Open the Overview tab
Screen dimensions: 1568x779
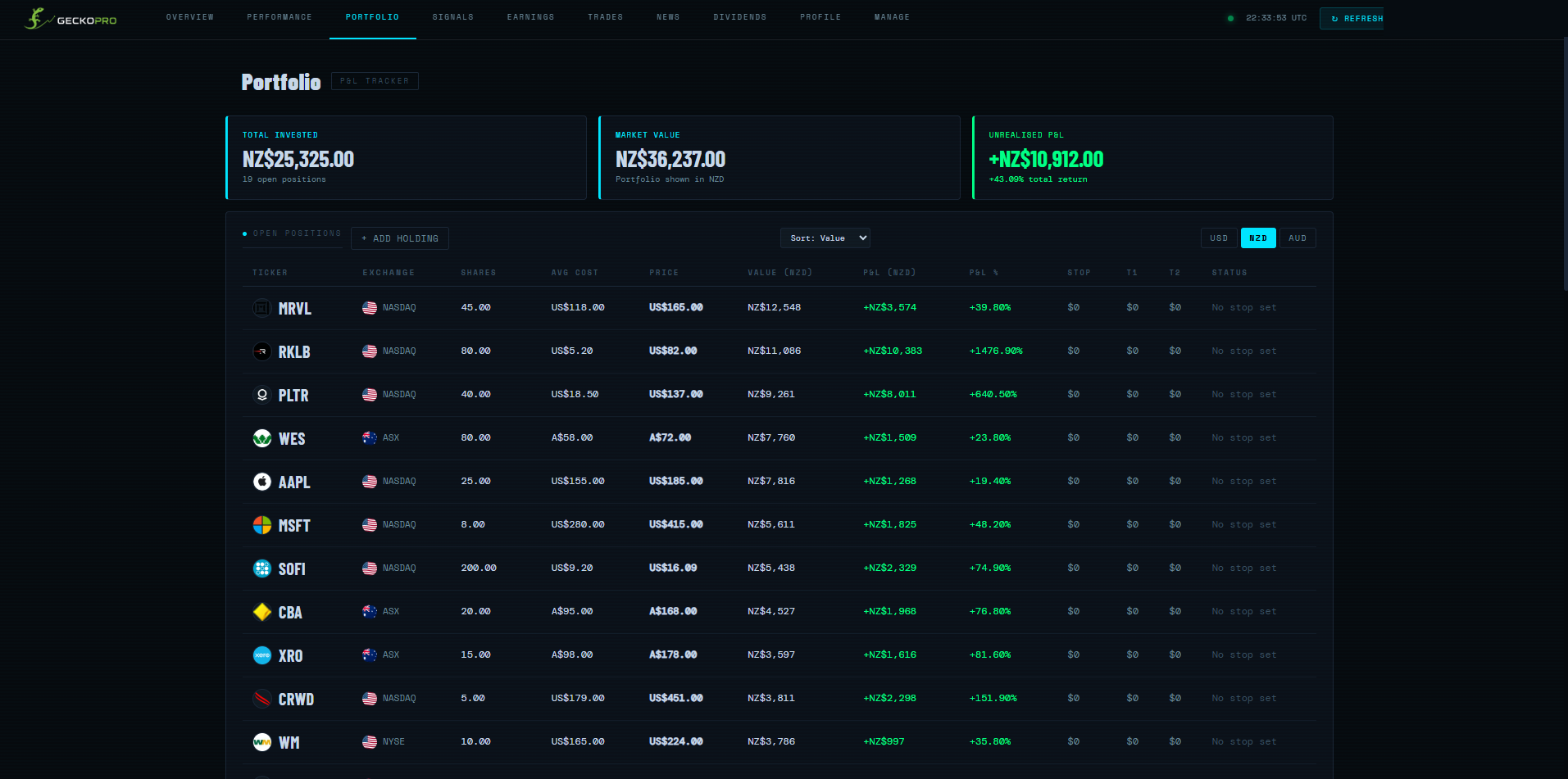coord(190,17)
